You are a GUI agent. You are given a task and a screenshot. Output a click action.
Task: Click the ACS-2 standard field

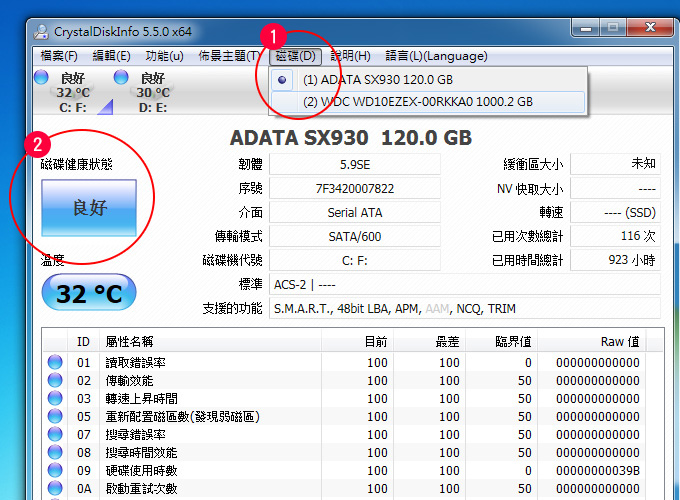[x=465, y=285]
